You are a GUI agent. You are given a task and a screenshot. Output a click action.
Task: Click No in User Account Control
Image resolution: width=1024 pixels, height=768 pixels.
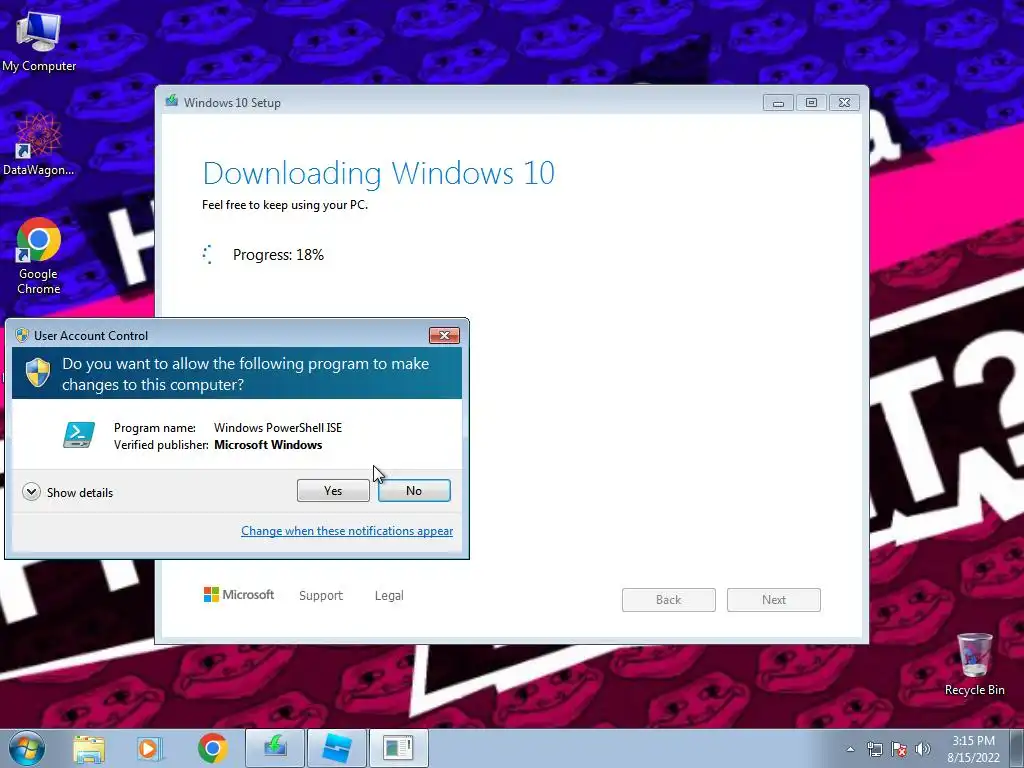click(414, 490)
